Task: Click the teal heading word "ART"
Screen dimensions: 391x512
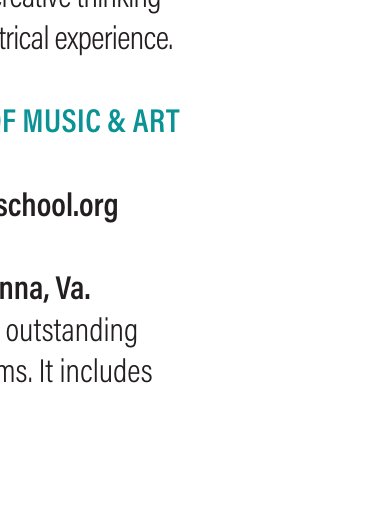Action: [156, 121]
